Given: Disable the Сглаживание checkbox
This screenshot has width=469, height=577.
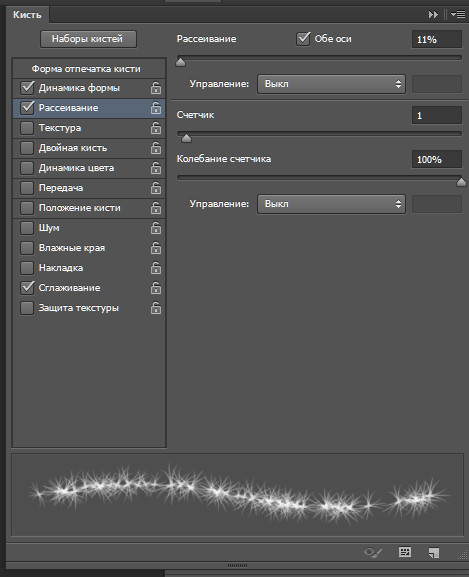Looking at the screenshot, I should [27, 288].
